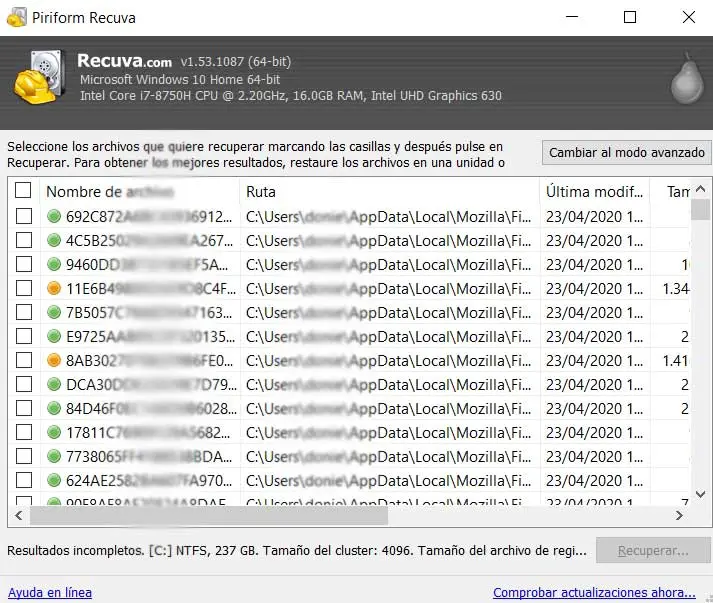Tick the select-all checkbox in header row

23,190
